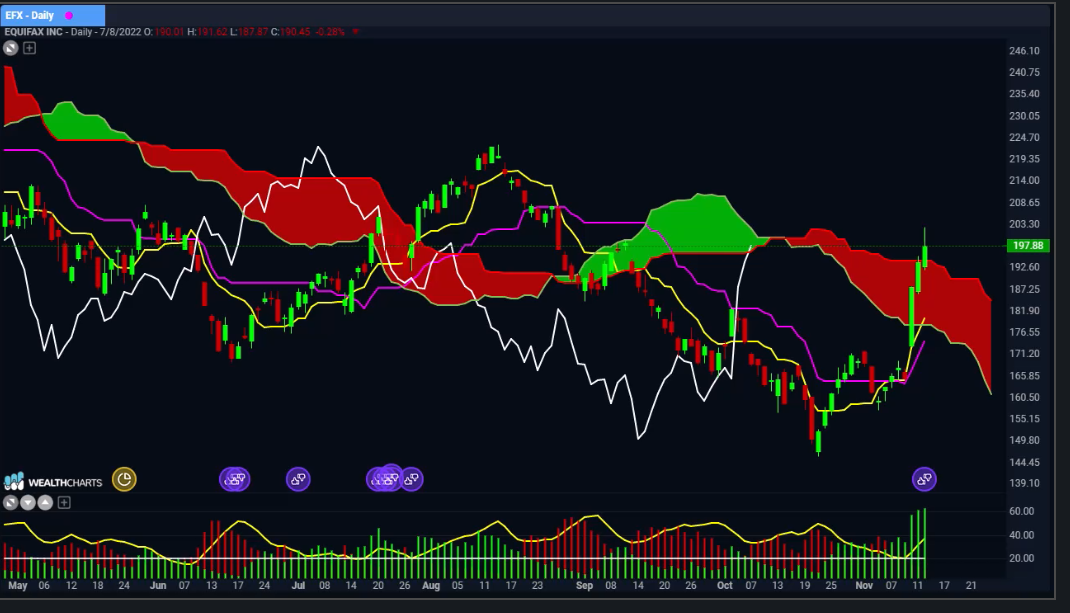Click the WealthCharts logo
The height and width of the screenshot is (613, 1070).
pos(53,482)
